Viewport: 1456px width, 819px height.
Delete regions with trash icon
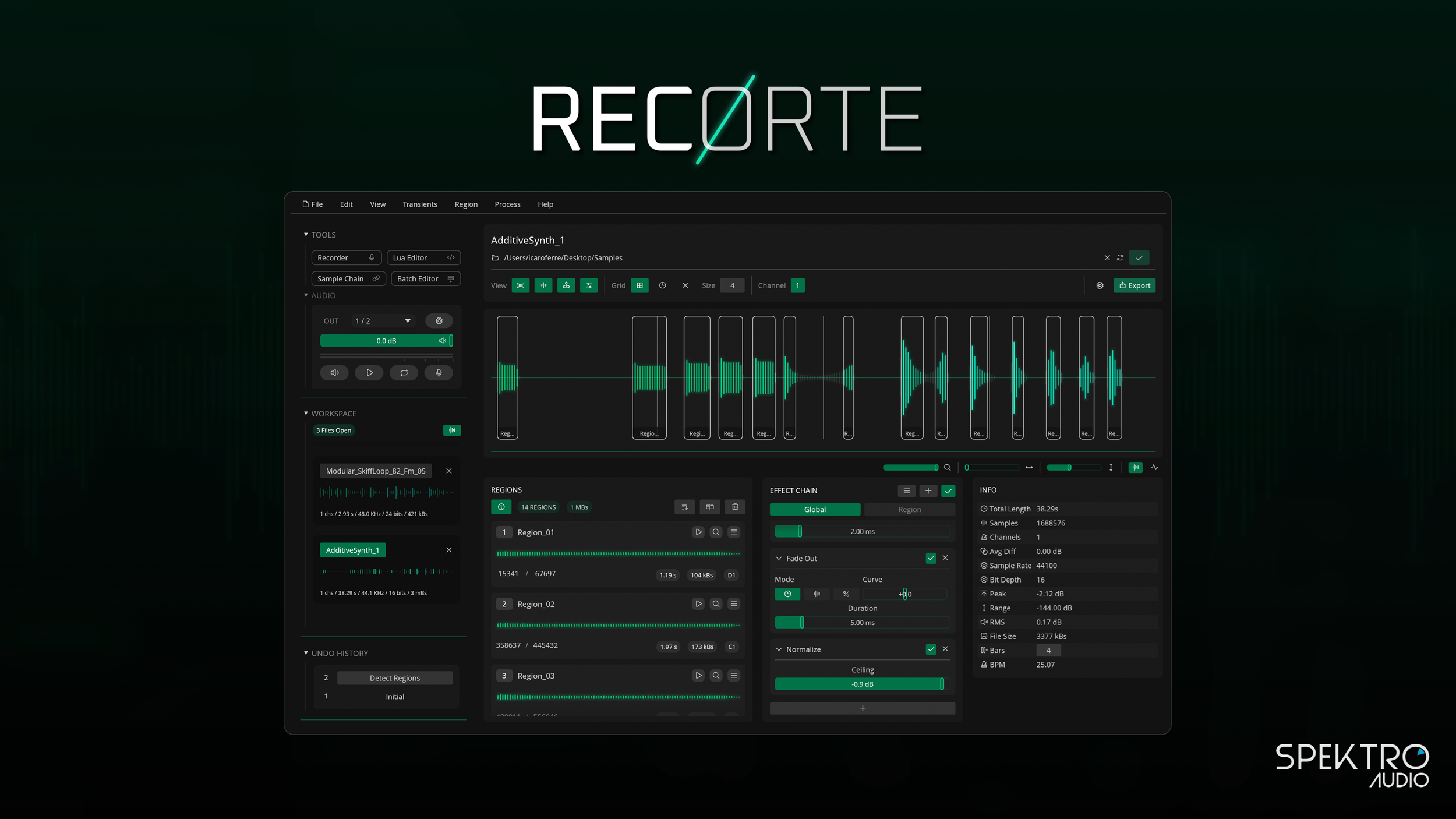735,507
